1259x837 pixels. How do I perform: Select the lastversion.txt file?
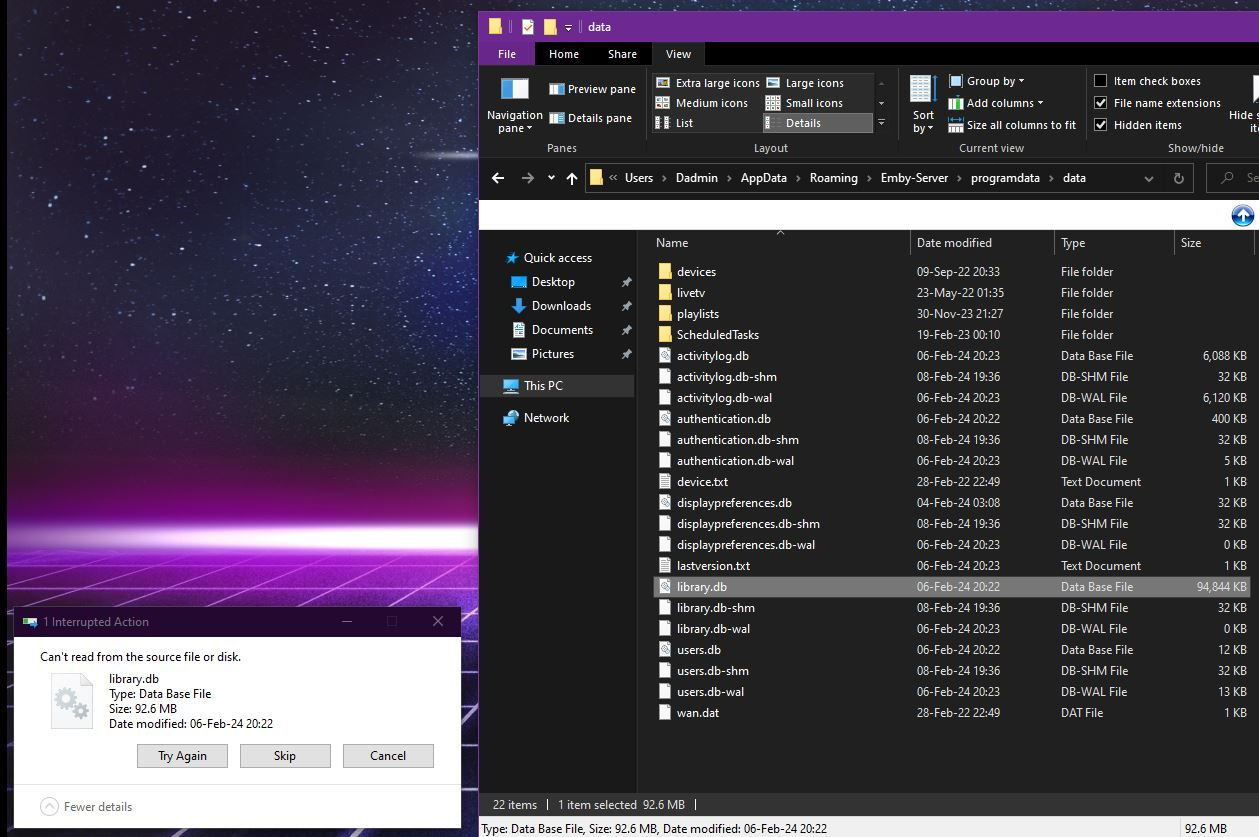713,566
